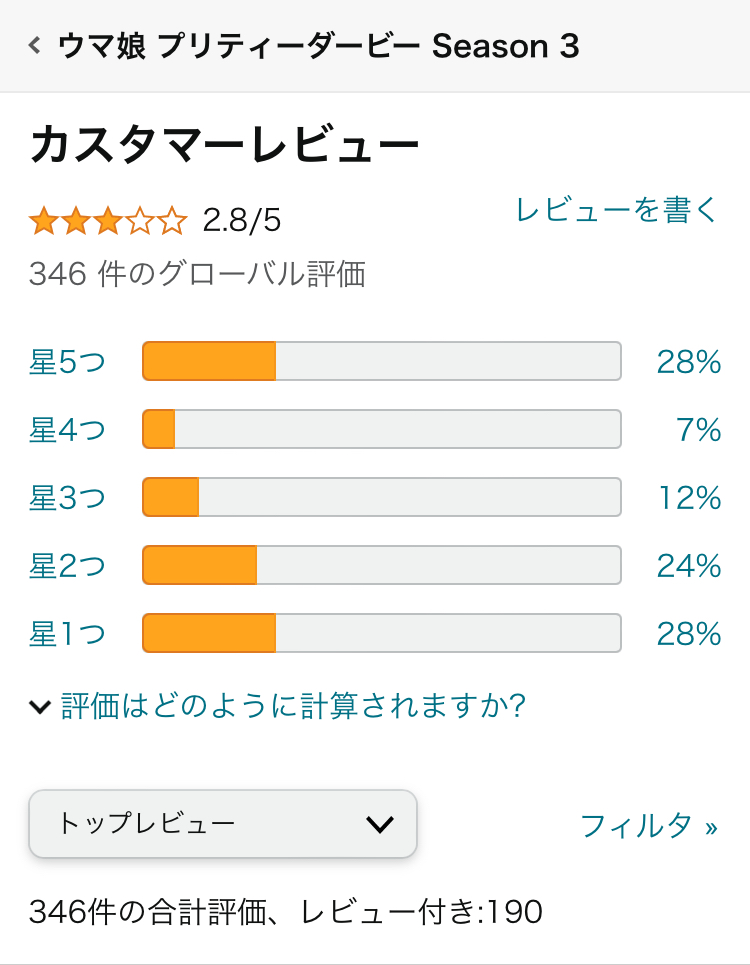Click the orange star rating icons
Viewport: 750px width, 965px height.
(x=108, y=220)
